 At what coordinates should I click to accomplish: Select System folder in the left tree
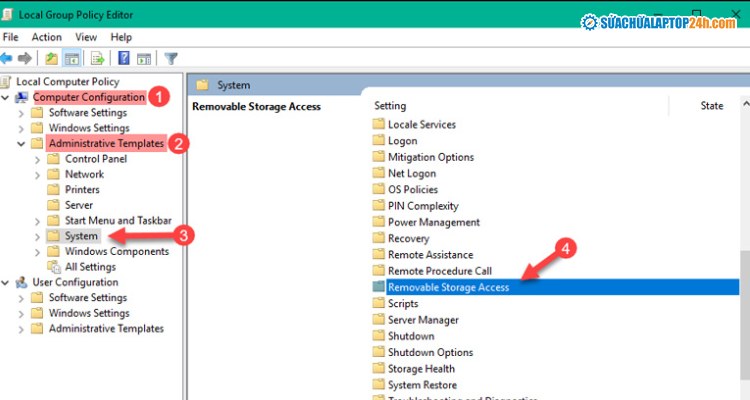[81, 236]
